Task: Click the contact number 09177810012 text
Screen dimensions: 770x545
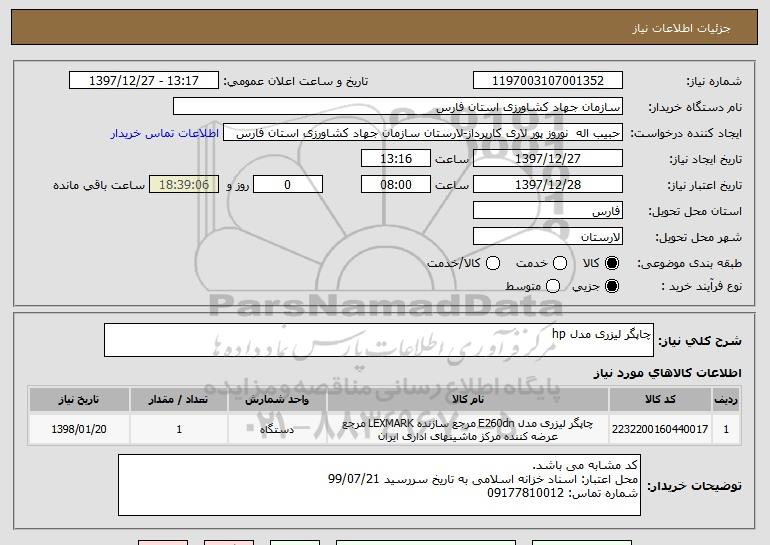Action: point(525,493)
